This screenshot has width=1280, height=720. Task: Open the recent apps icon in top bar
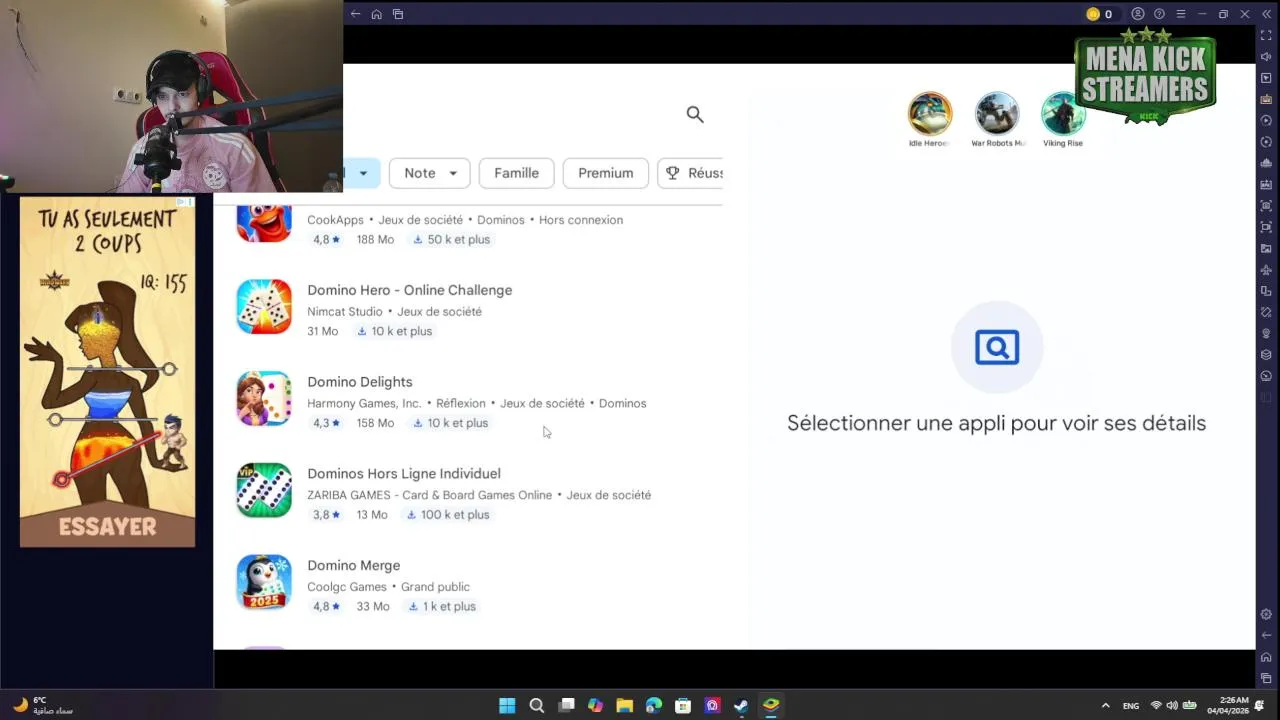tap(398, 14)
